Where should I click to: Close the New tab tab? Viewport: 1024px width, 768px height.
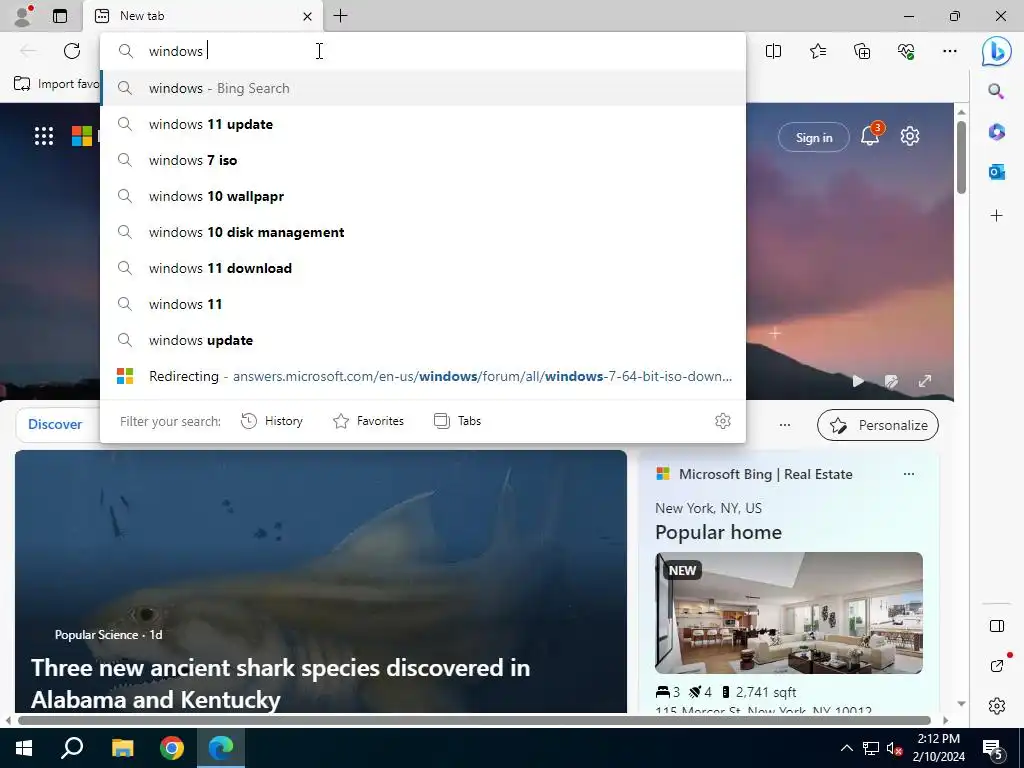pos(307,16)
